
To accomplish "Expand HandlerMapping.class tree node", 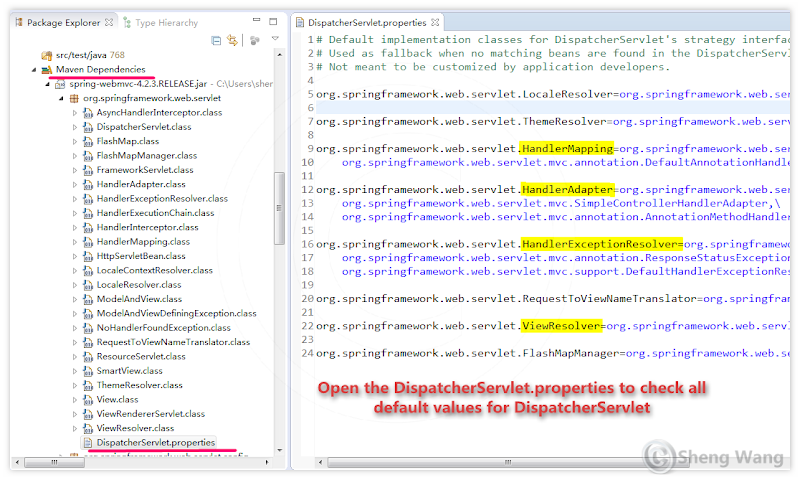I will tap(74, 242).
